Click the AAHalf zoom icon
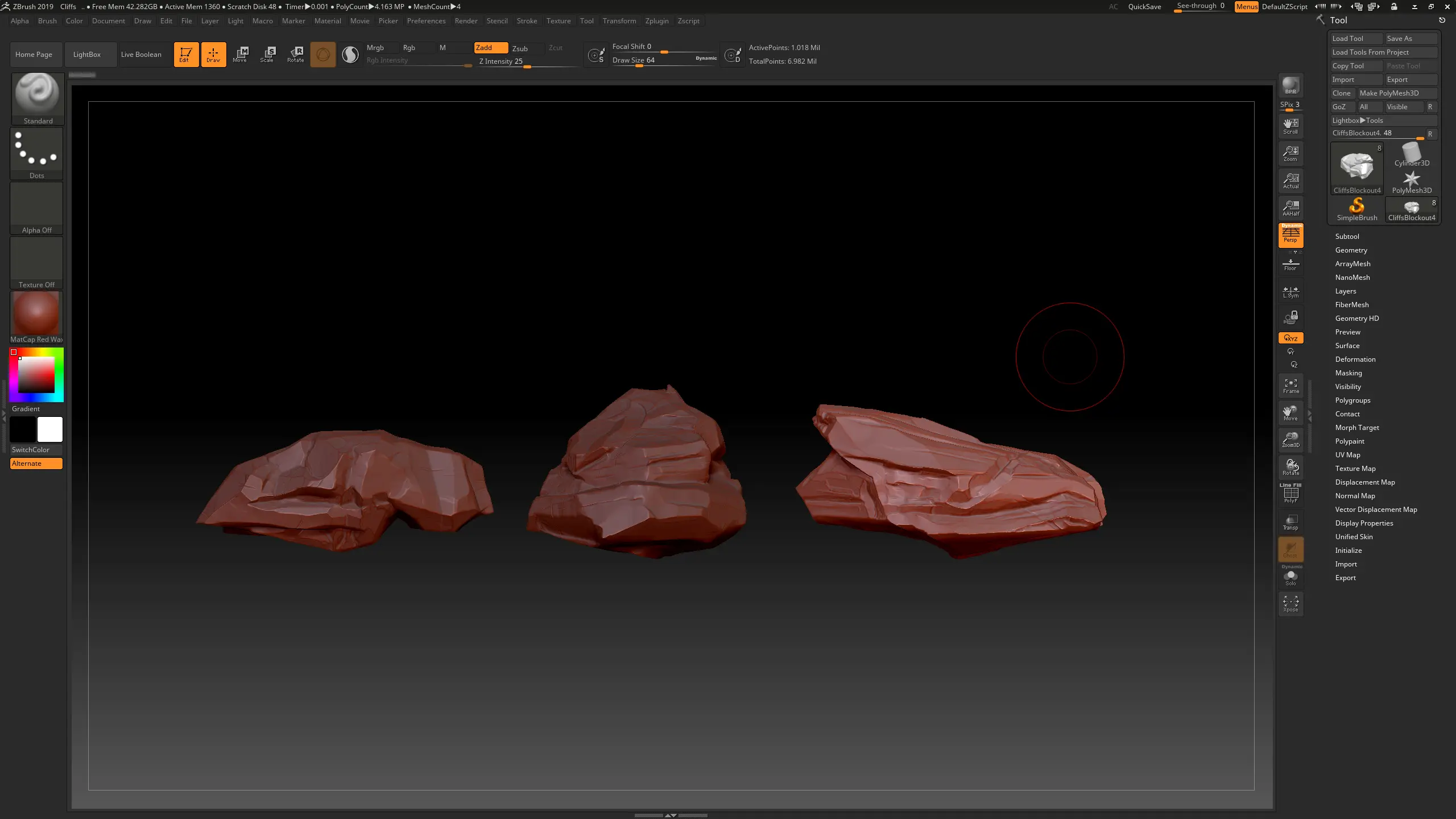Viewport: 1456px width, 819px height. (1290, 208)
